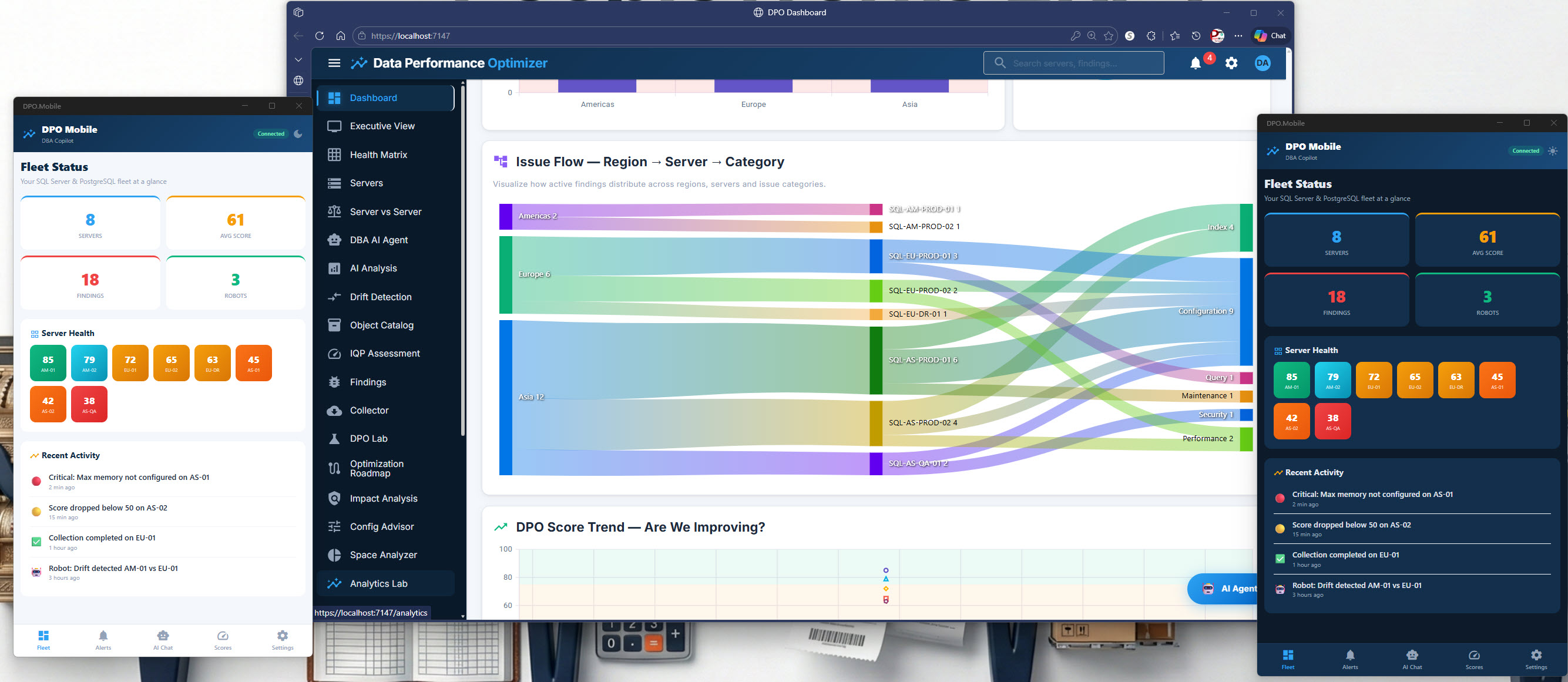This screenshot has width=1568, height=682.
Task: Open Space Analyzer from sidebar
Action: (x=383, y=555)
